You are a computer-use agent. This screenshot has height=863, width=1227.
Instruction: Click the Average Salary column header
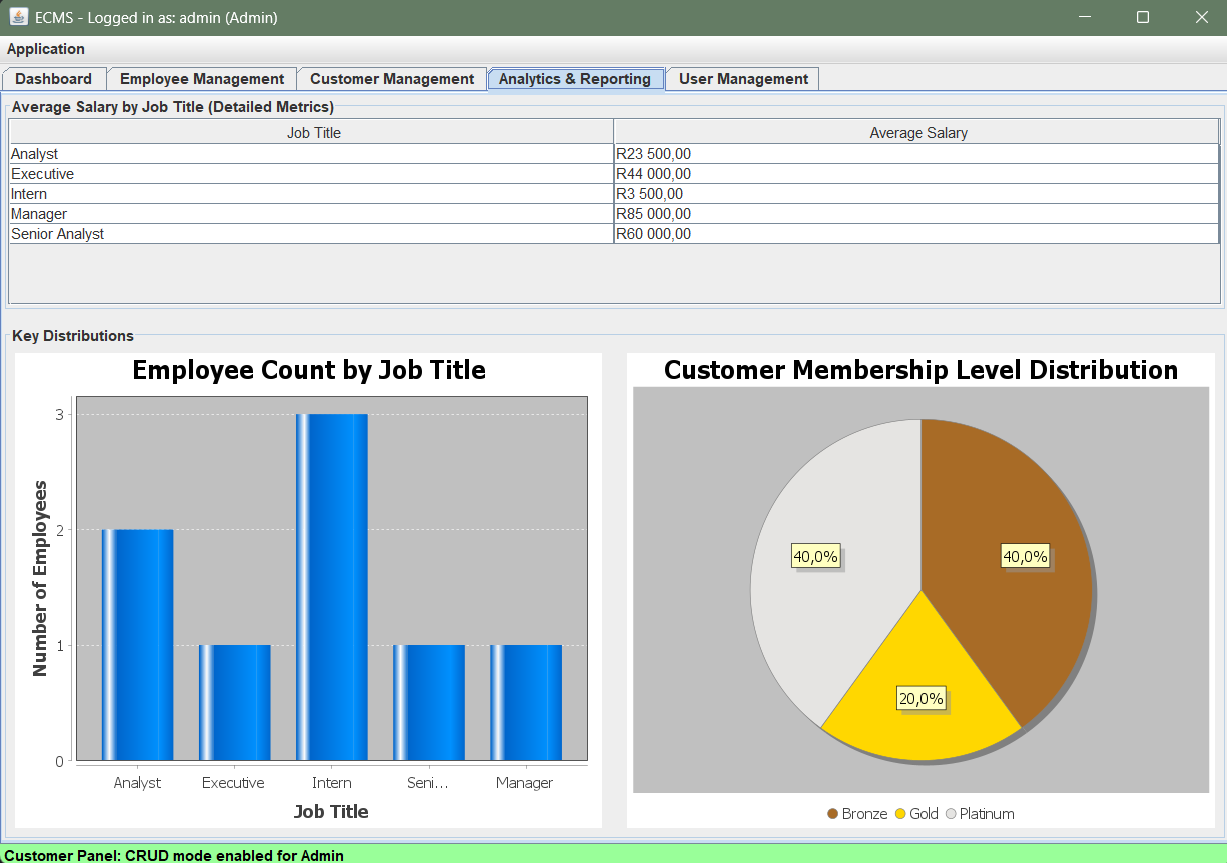(x=917, y=131)
